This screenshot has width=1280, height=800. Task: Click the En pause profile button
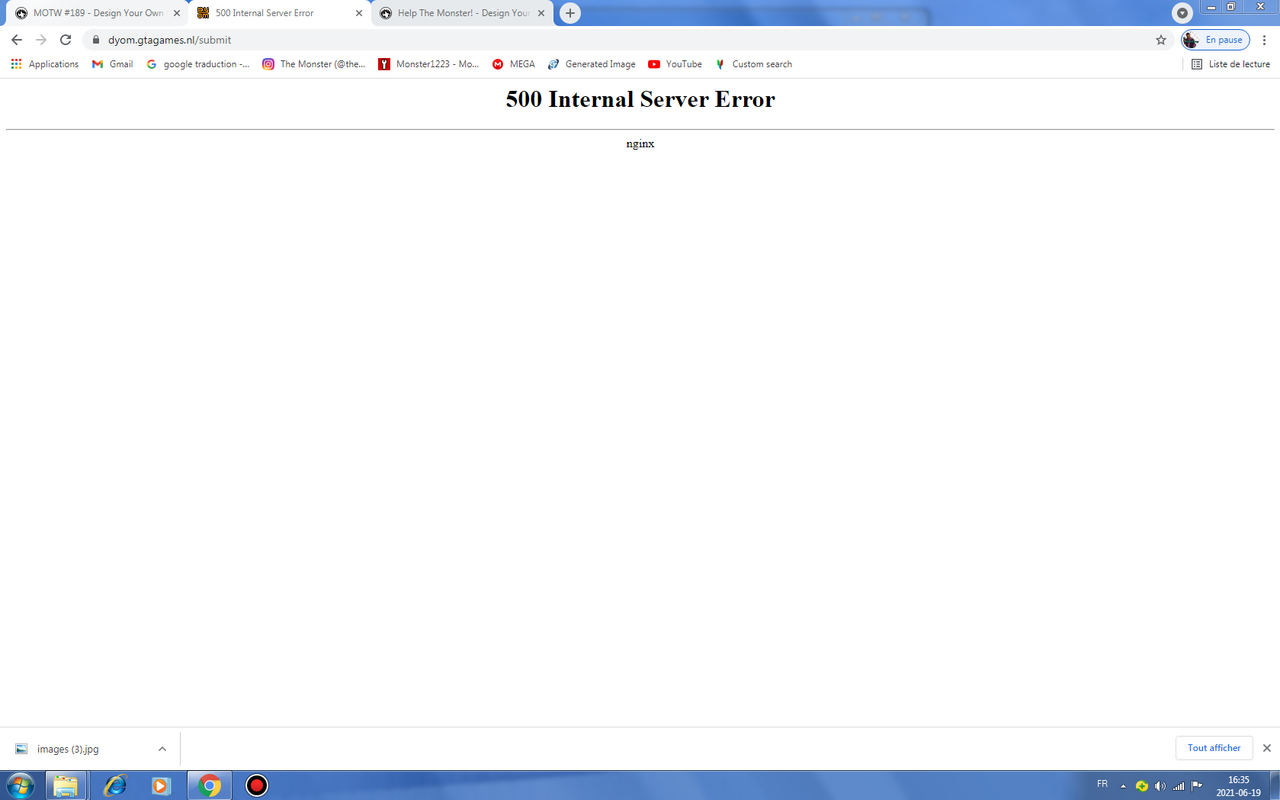[1216, 40]
